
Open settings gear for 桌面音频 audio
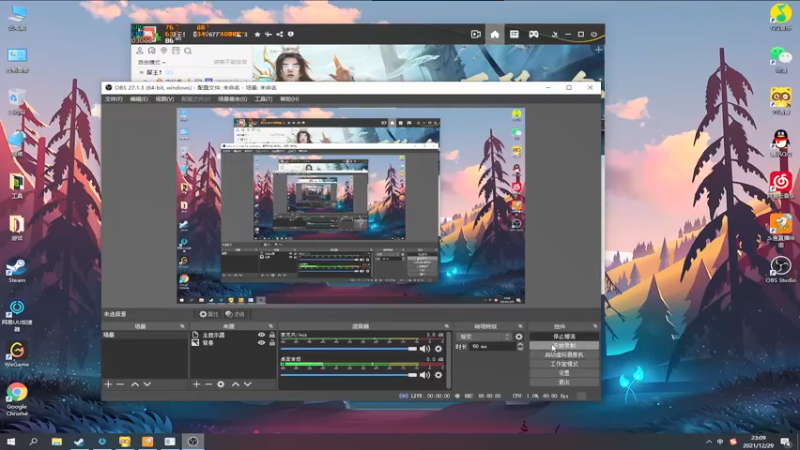point(438,375)
